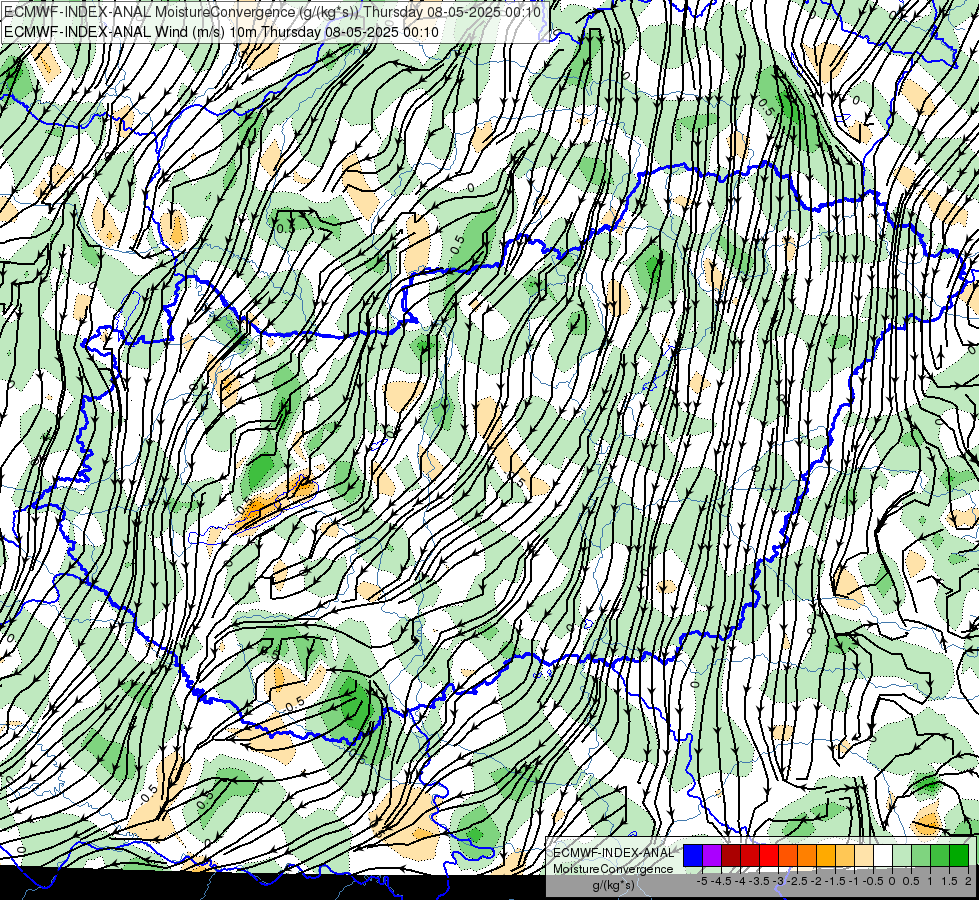The width and height of the screenshot is (979, 900).
Task: Select the orange swatch between -2.5 and -2
Action: (x=807, y=856)
